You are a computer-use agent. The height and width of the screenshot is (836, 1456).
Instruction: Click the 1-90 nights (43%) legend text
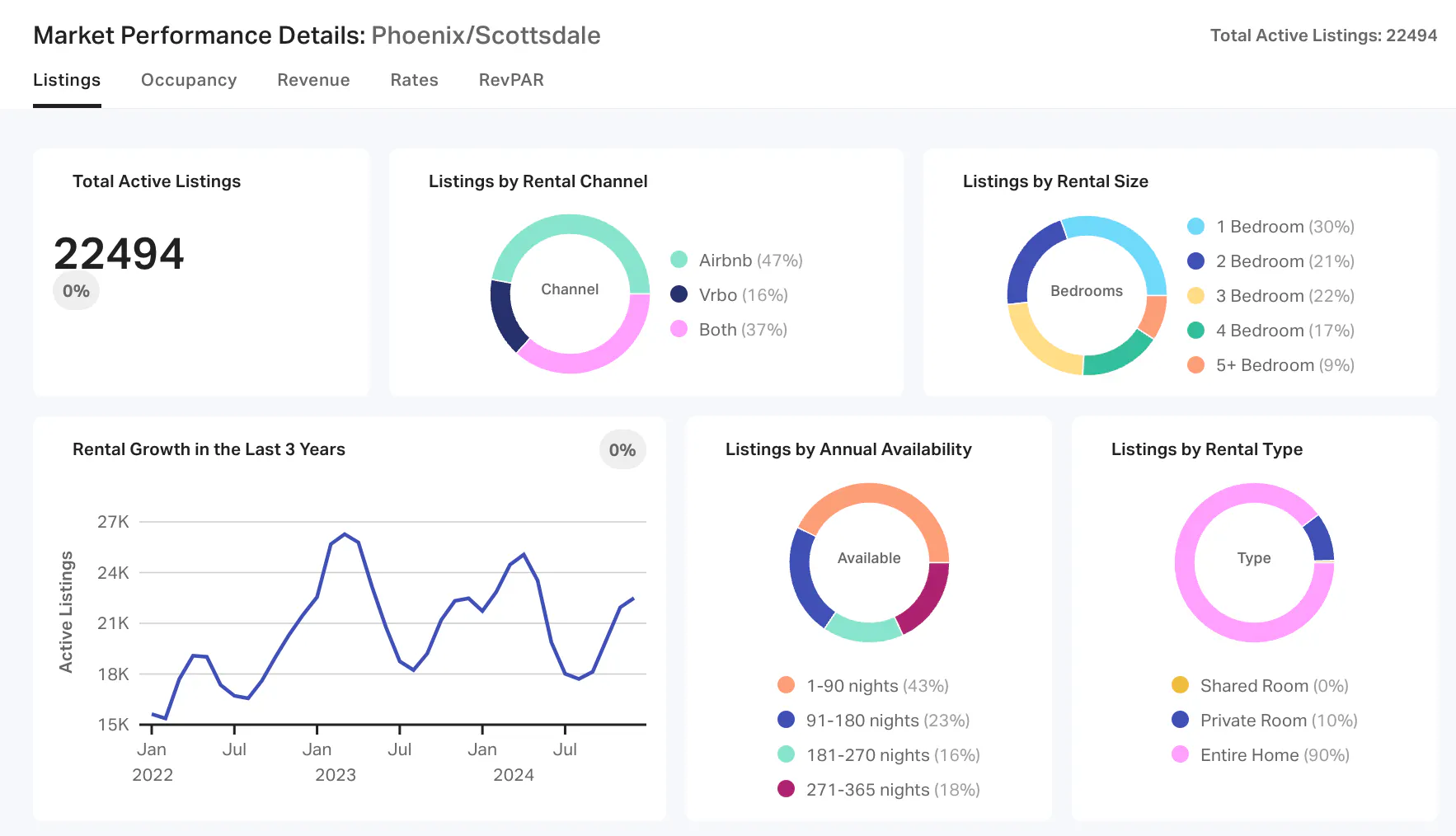(x=878, y=686)
